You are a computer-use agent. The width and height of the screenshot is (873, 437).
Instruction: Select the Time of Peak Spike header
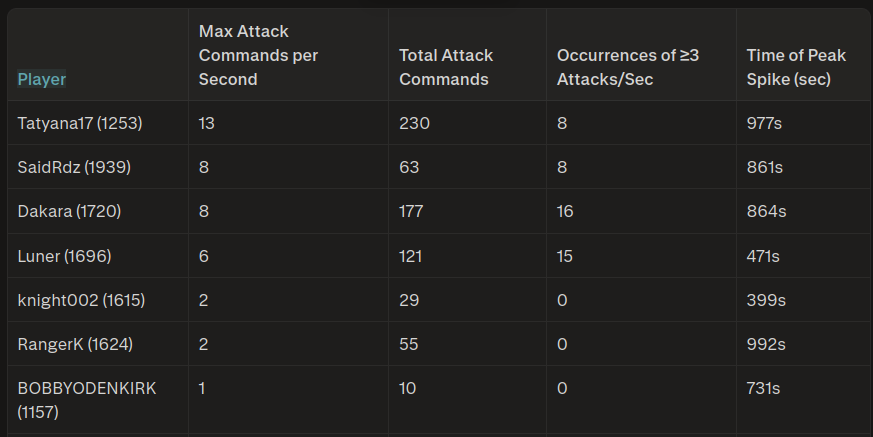coord(796,67)
